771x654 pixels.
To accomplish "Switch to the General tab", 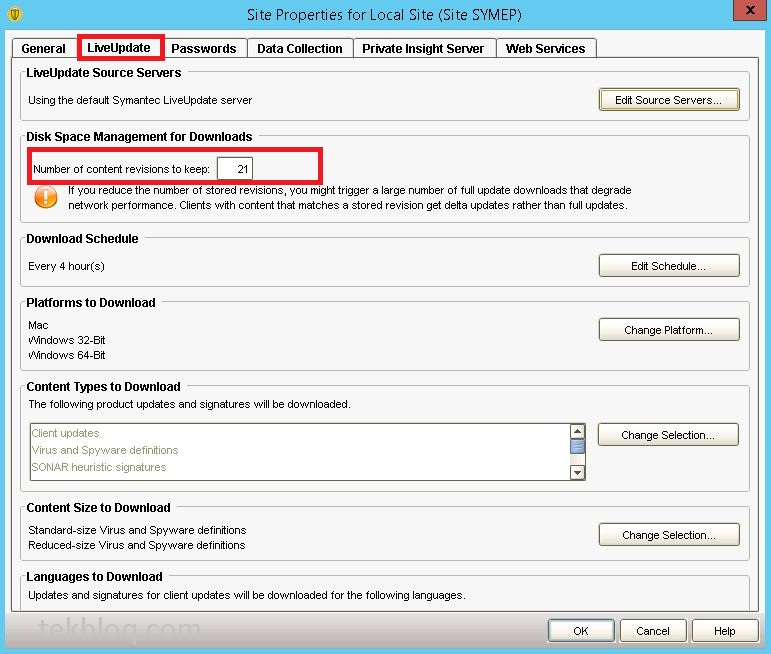I will point(43,48).
